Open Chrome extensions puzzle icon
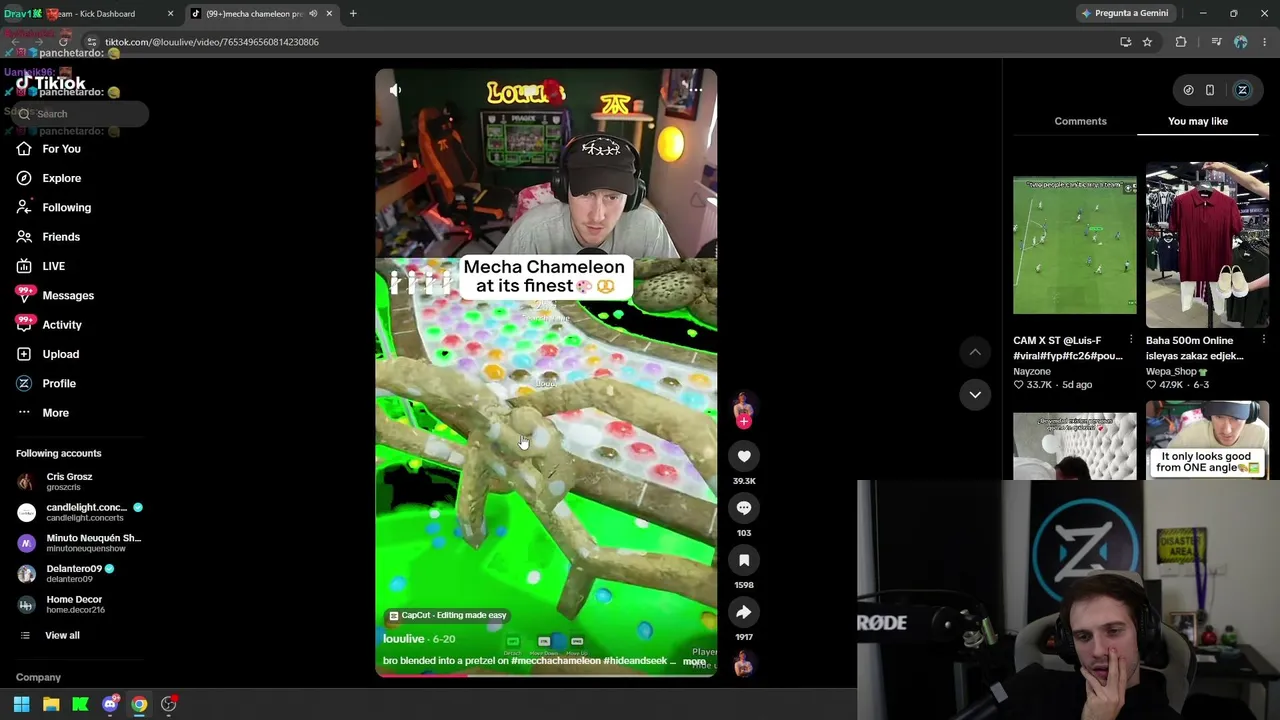 [1181, 42]
